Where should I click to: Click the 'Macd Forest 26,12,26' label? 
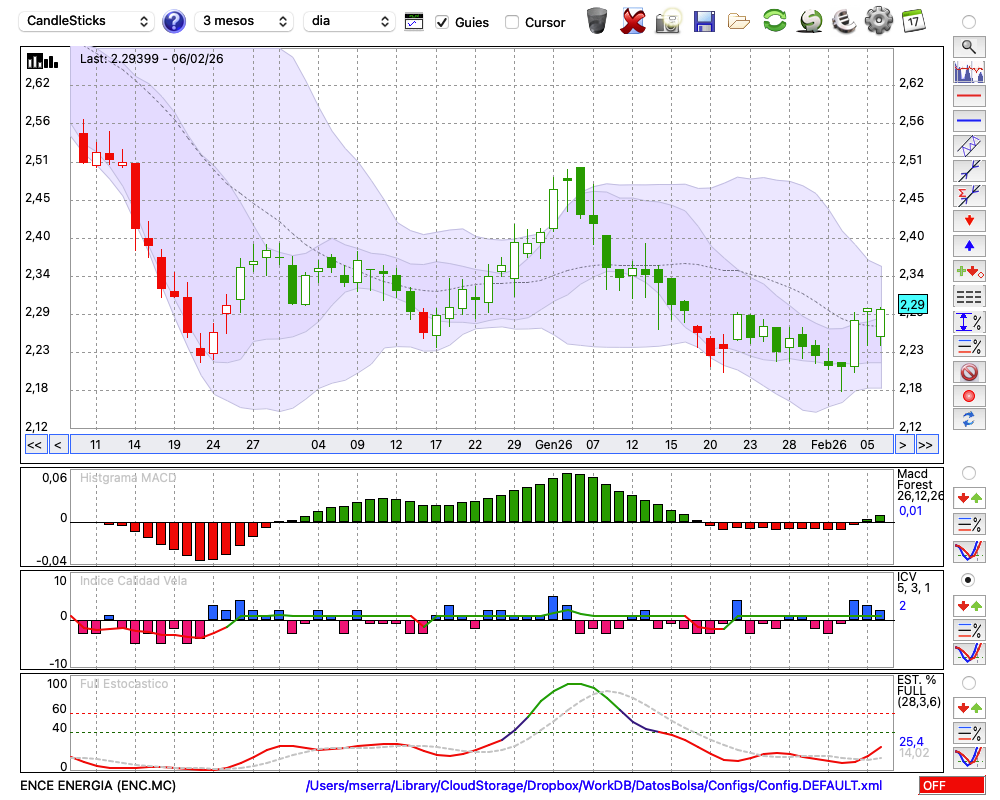click(919, 485)
